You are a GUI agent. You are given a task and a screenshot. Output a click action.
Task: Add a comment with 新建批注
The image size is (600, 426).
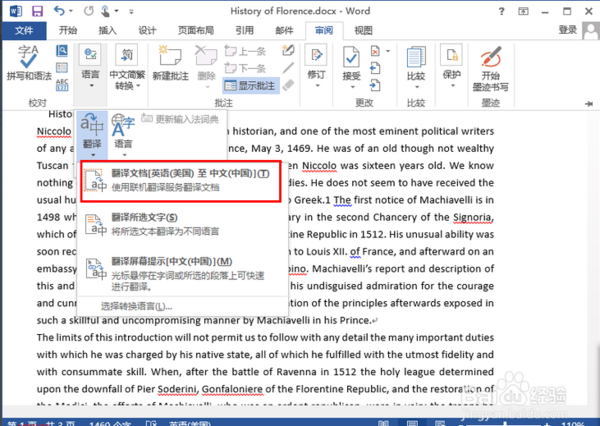coord(170,63)
